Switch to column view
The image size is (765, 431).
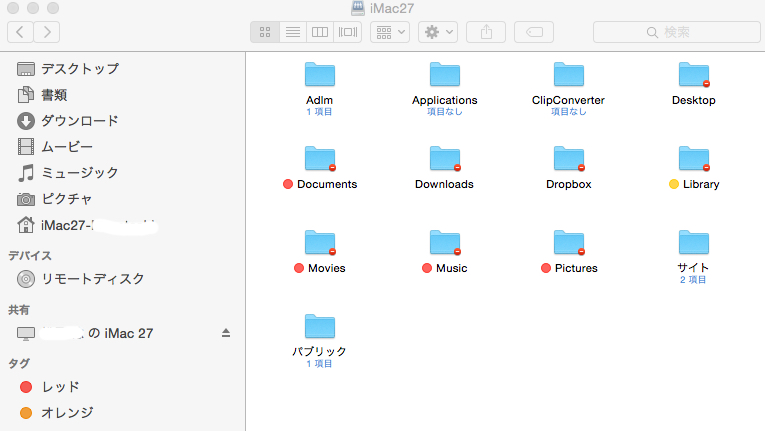[x=320, y=32]
